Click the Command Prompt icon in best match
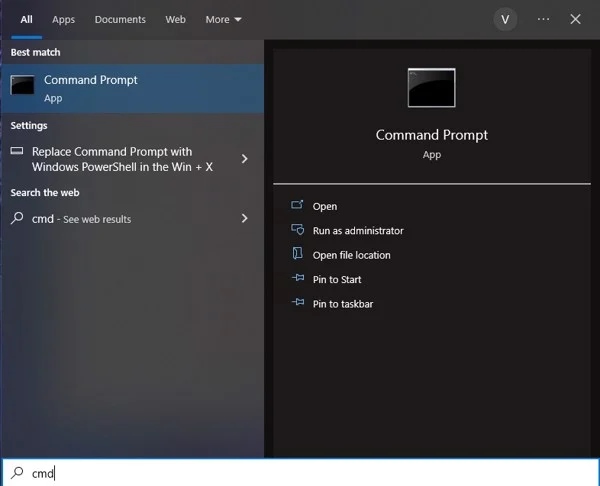600x486 pixels. click(x=22, y=85)
